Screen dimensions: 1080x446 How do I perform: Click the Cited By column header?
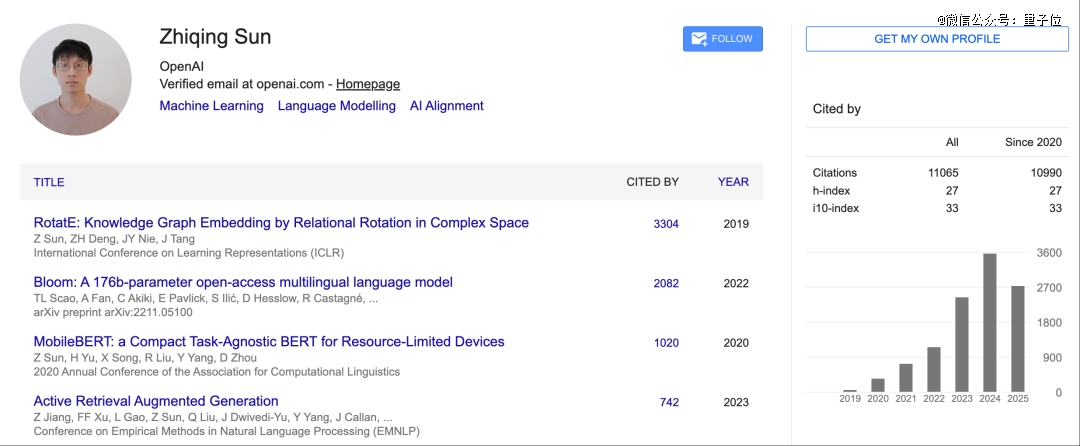(652, 182)
